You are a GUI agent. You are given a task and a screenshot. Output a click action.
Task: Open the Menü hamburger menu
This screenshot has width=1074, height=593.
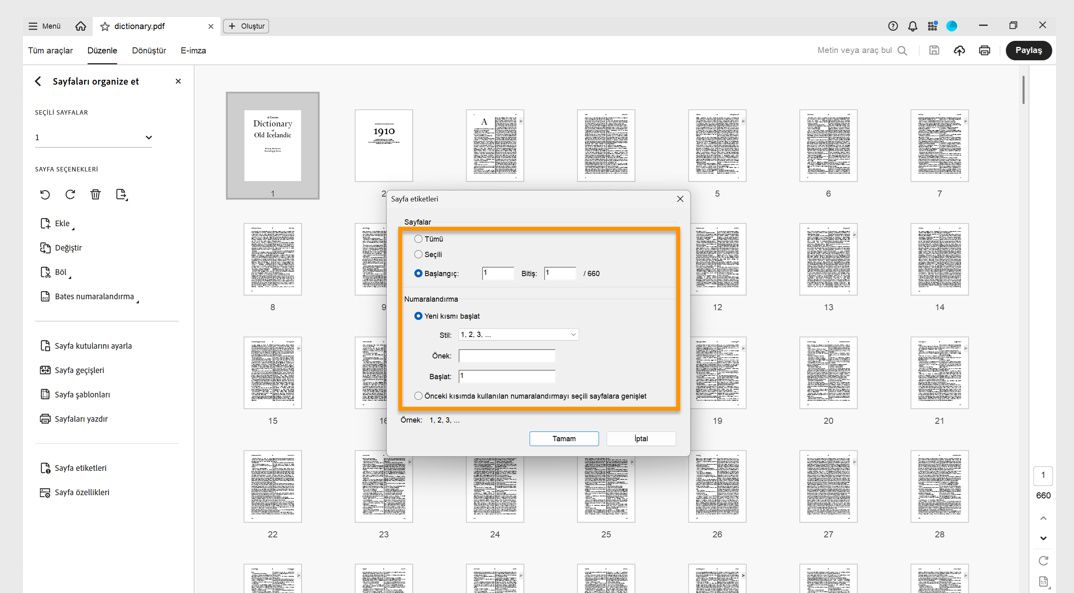(44, 26)
